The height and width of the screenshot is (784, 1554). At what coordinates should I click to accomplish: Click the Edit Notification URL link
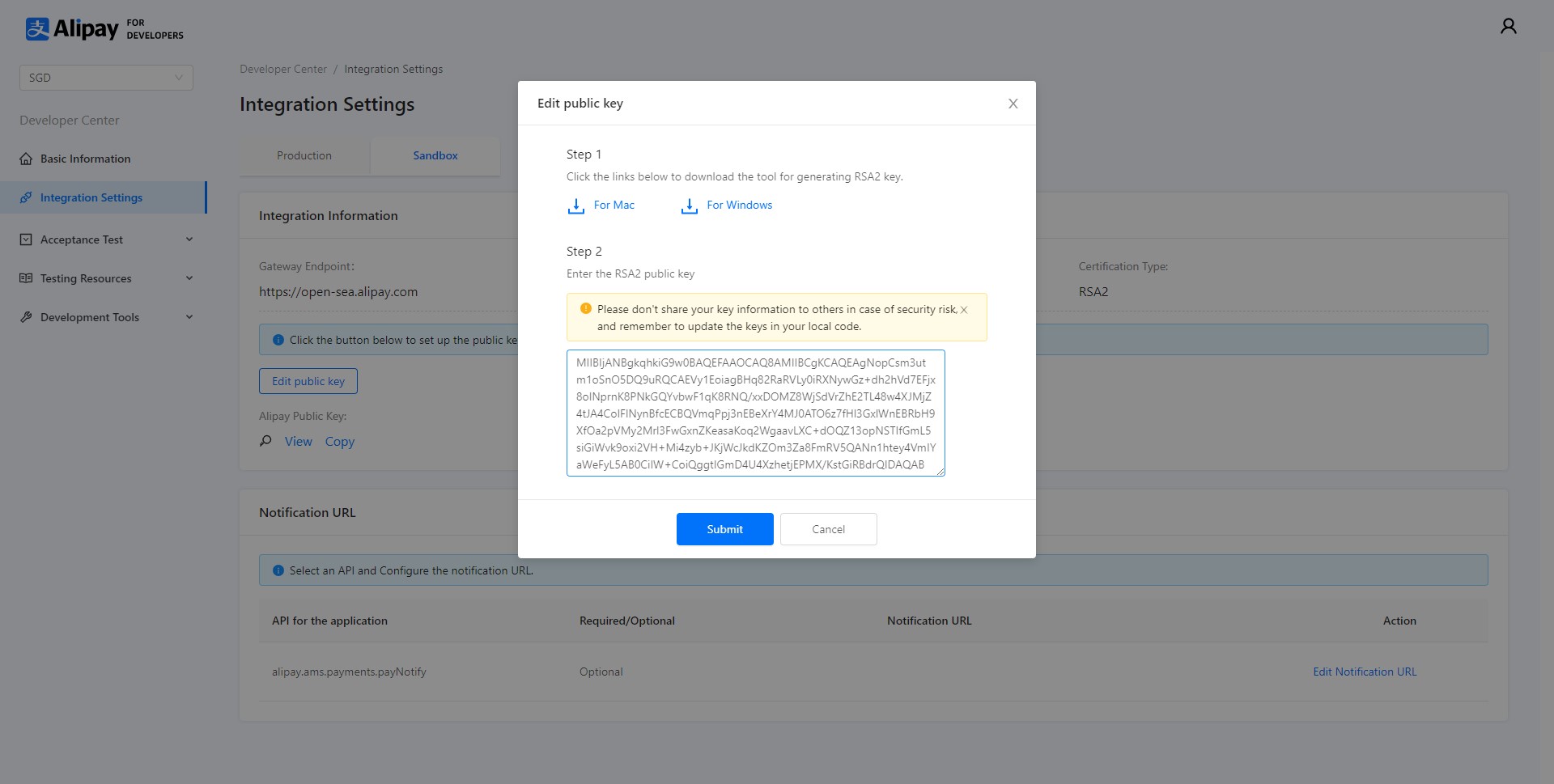coord(1364,672)
